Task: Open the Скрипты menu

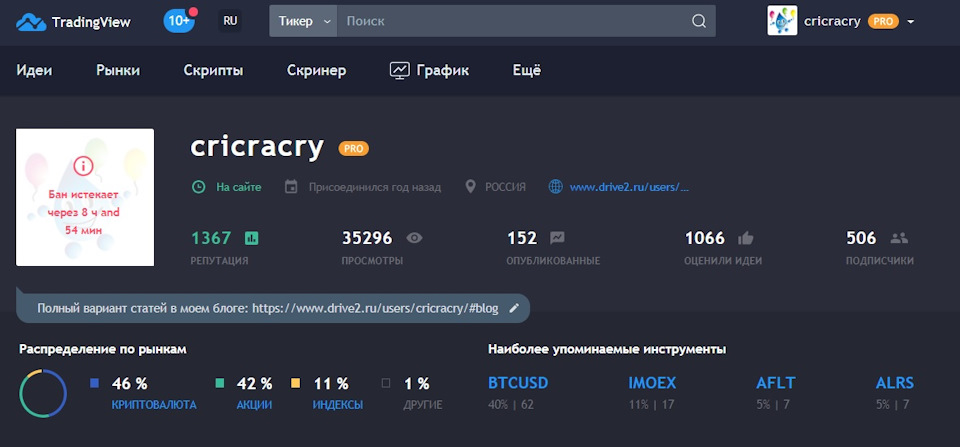Action: click(214, 70)
